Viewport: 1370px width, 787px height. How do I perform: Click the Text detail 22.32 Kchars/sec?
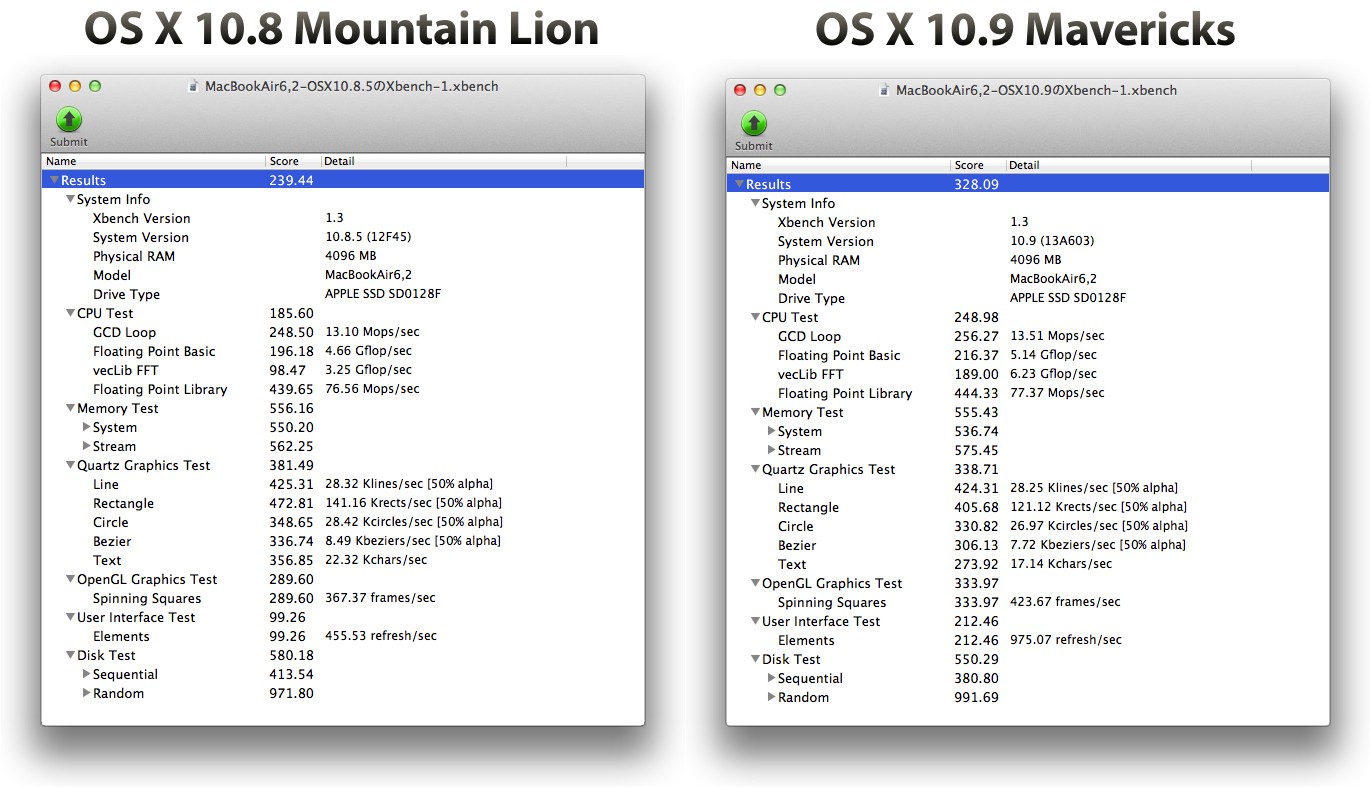pos(376,560)
